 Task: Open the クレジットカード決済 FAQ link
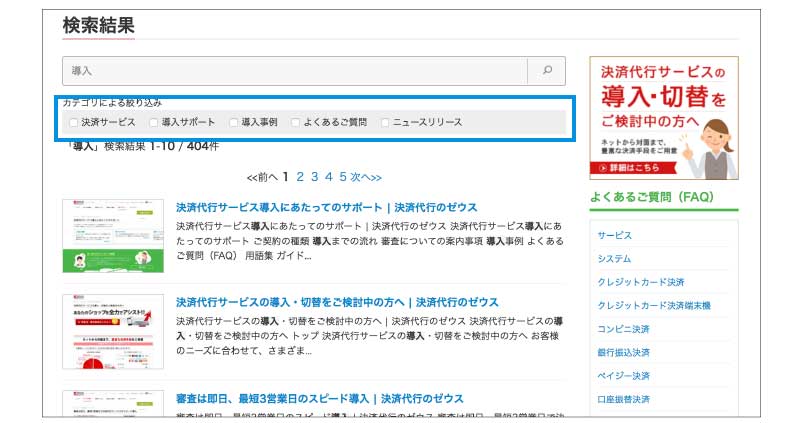click(641, 282)
